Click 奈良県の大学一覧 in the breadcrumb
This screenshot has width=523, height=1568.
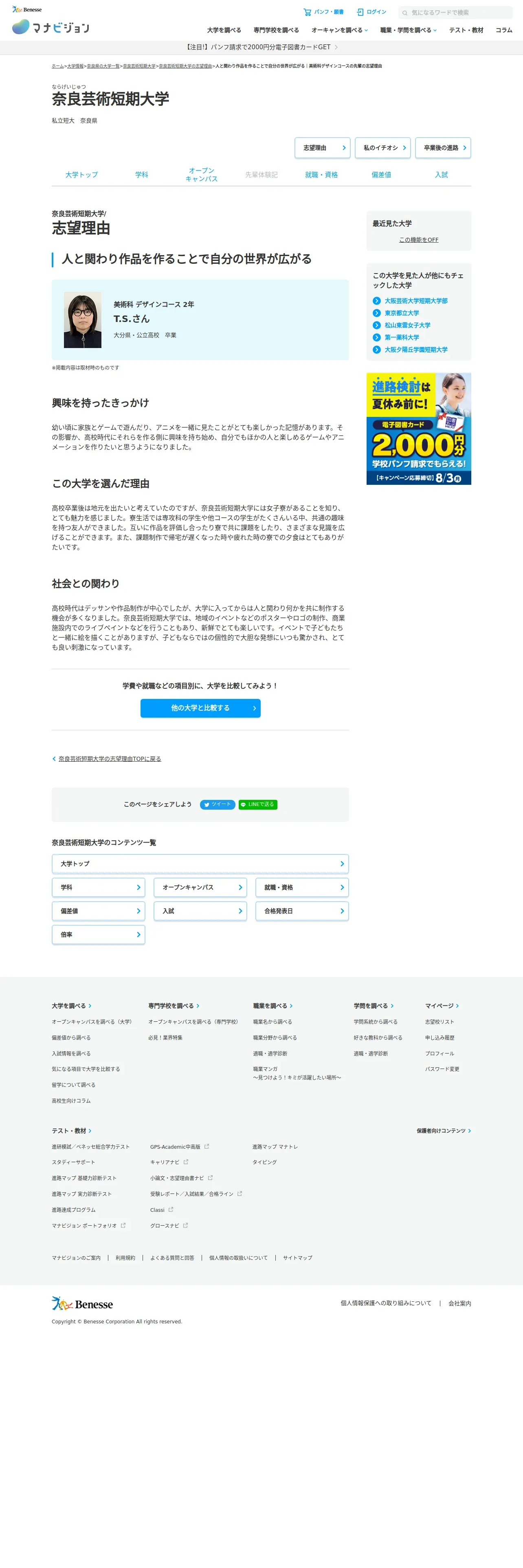tap(103, 66)
